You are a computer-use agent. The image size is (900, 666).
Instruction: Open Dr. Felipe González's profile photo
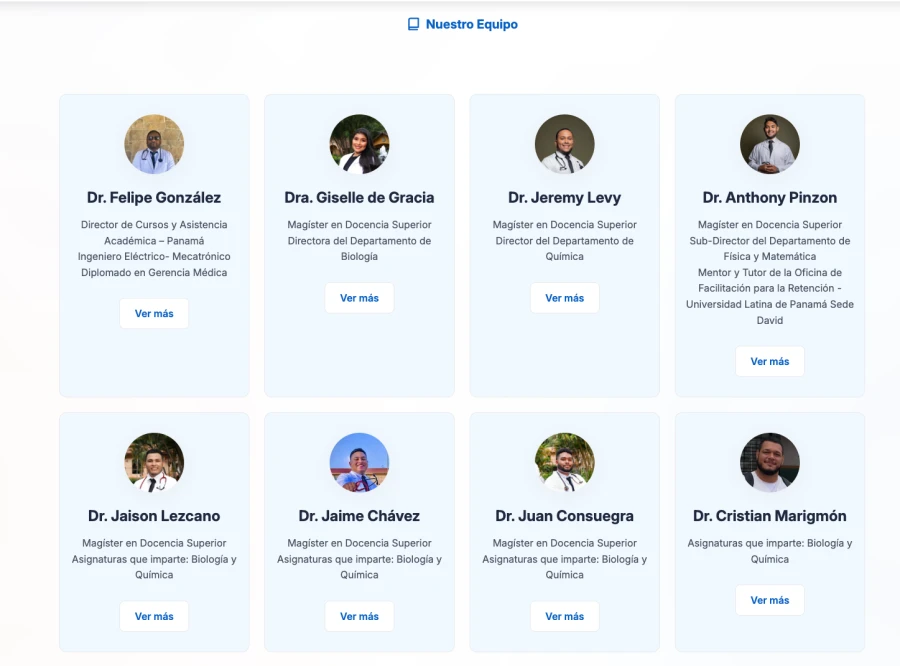click(x=154, y=144)
